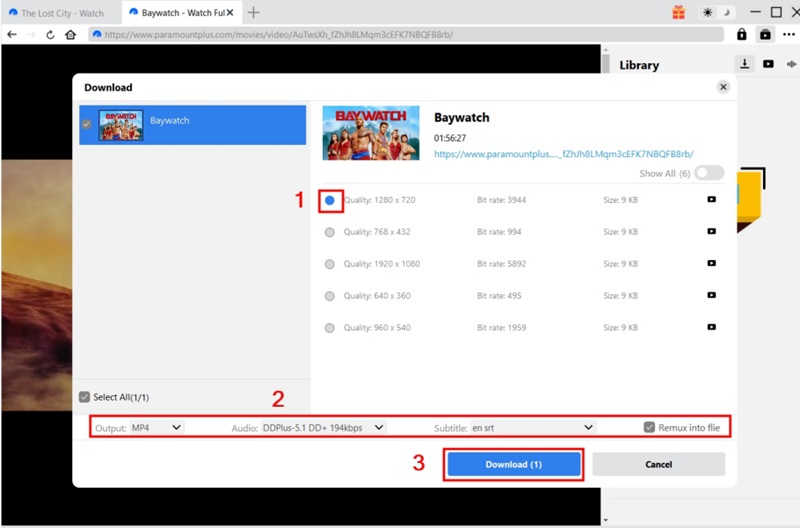Click video icon on 640 x 360 row
Viewport: 800px width, 528px height.
pos(711,295)
